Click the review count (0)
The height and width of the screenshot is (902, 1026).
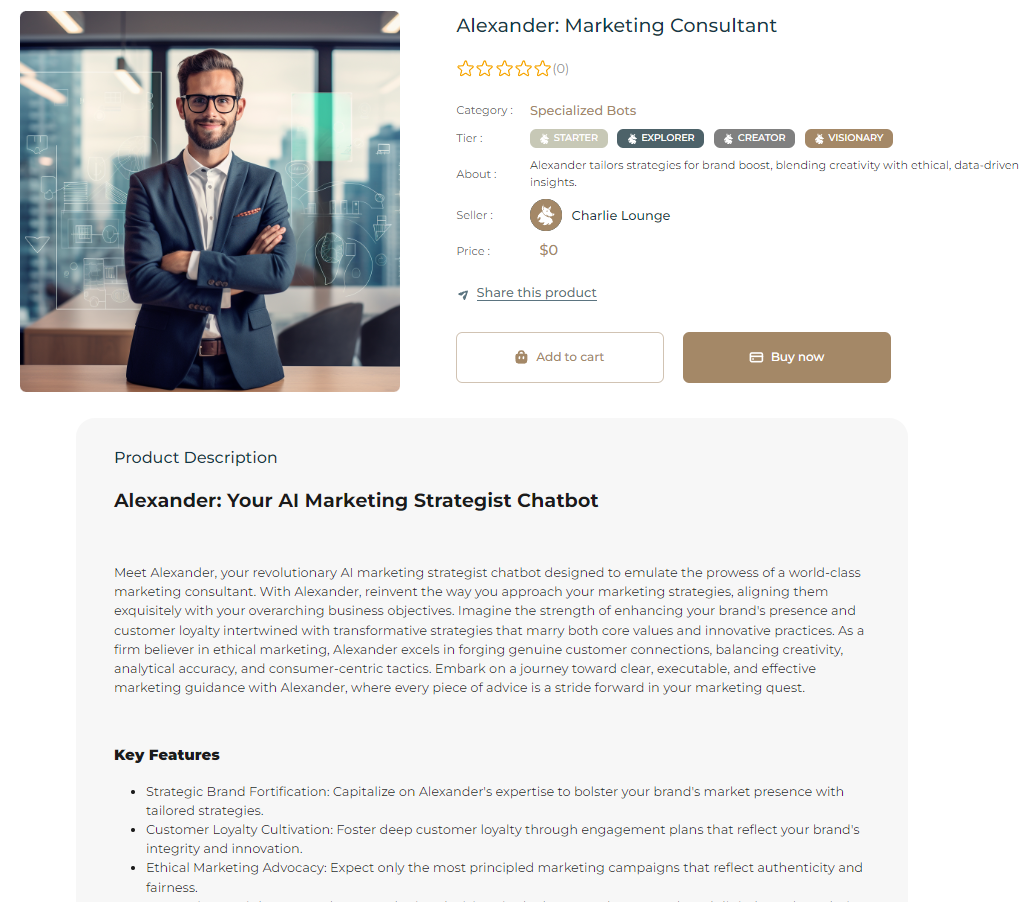coord(561,69)
